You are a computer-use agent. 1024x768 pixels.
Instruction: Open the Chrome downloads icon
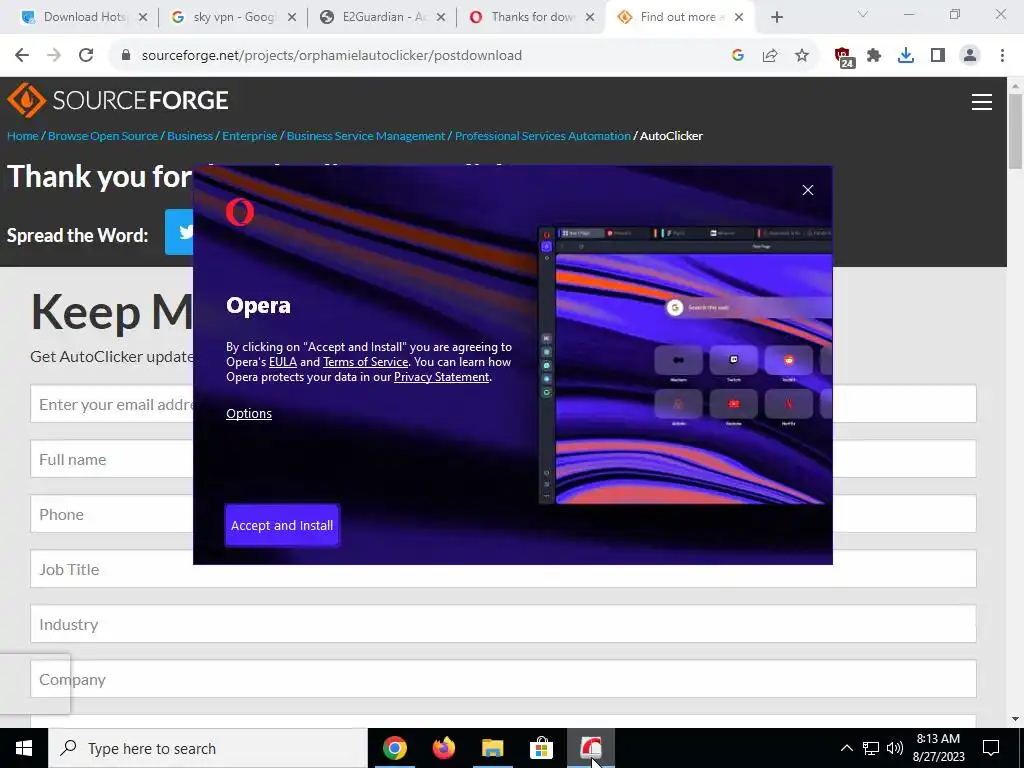point(906,56)
